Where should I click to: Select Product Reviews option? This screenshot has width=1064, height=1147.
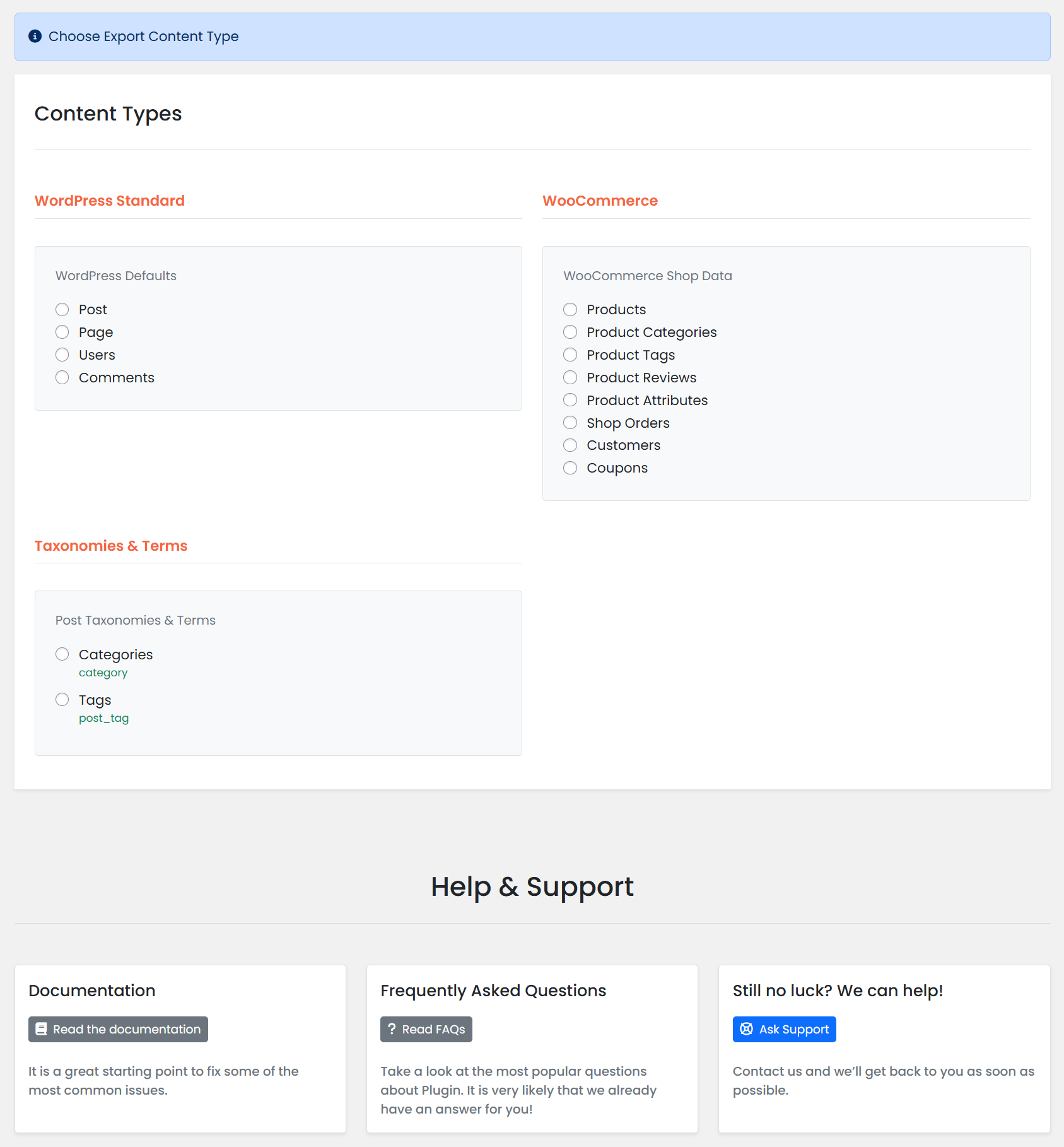click(x=570, y=377)
